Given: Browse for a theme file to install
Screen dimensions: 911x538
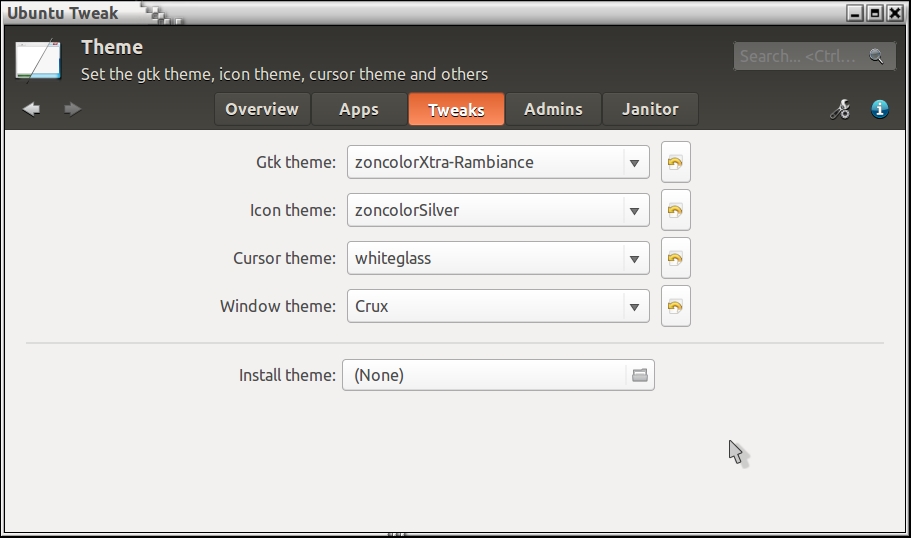Looking at the screenshot, I should pos(639,376).
